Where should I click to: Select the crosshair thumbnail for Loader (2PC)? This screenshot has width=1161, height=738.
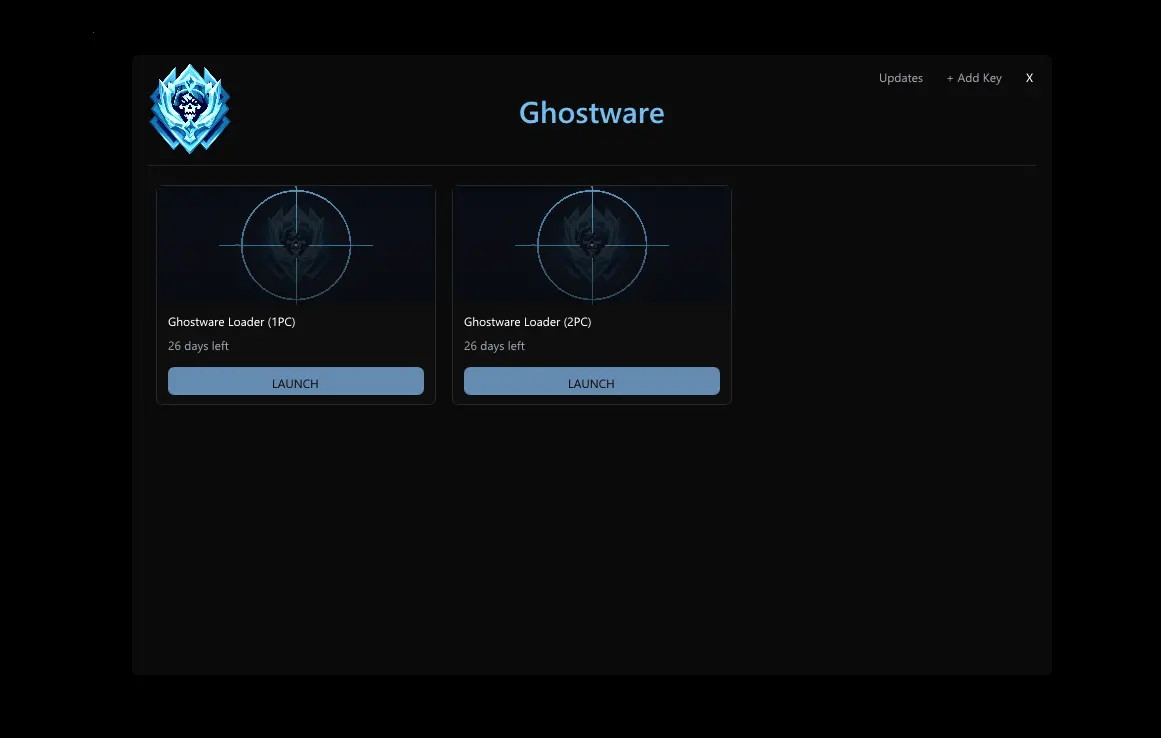pyautogui.click(x=592, y=245)
